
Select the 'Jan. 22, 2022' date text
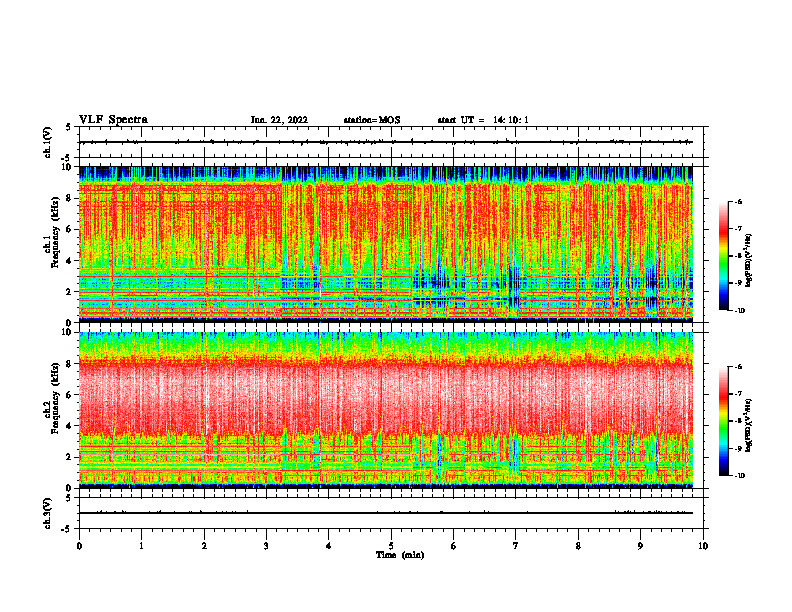pos(279,120)
